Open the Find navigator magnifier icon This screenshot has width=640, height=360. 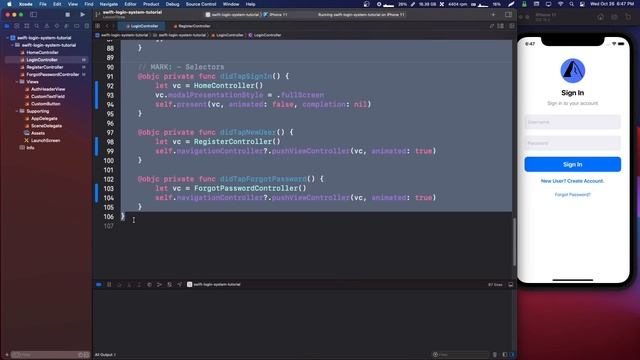[x=37, y=26]
